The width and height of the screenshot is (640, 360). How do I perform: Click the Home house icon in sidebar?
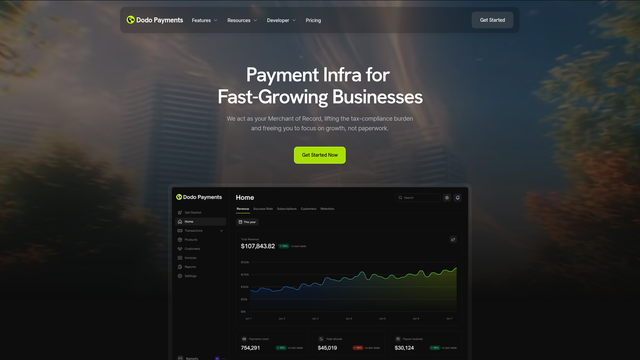180,222
